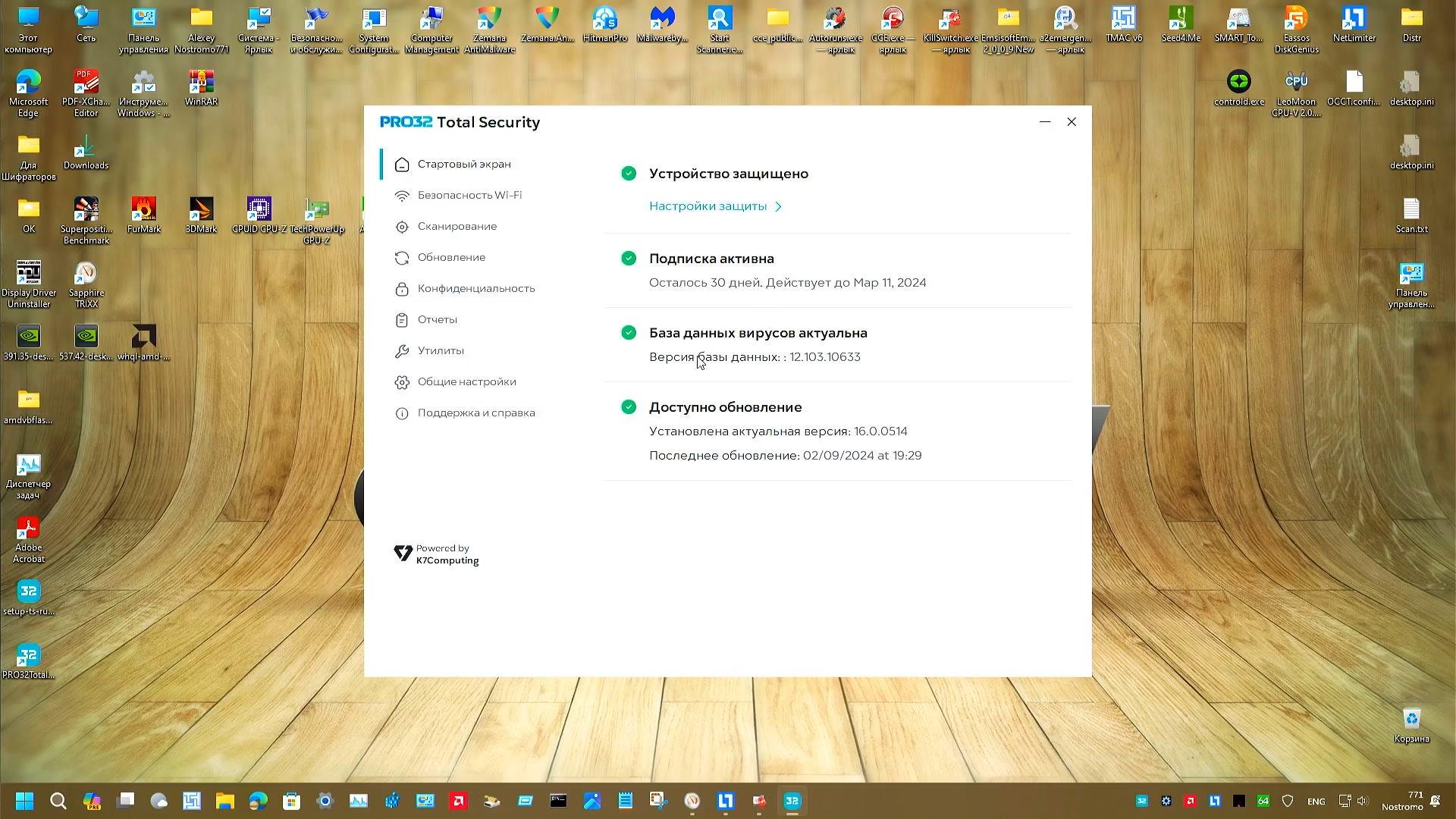Screen dimensions: 1456x819
Task: Click the Wi-Fi icon in sidebar
Action: tap(402, 196)
